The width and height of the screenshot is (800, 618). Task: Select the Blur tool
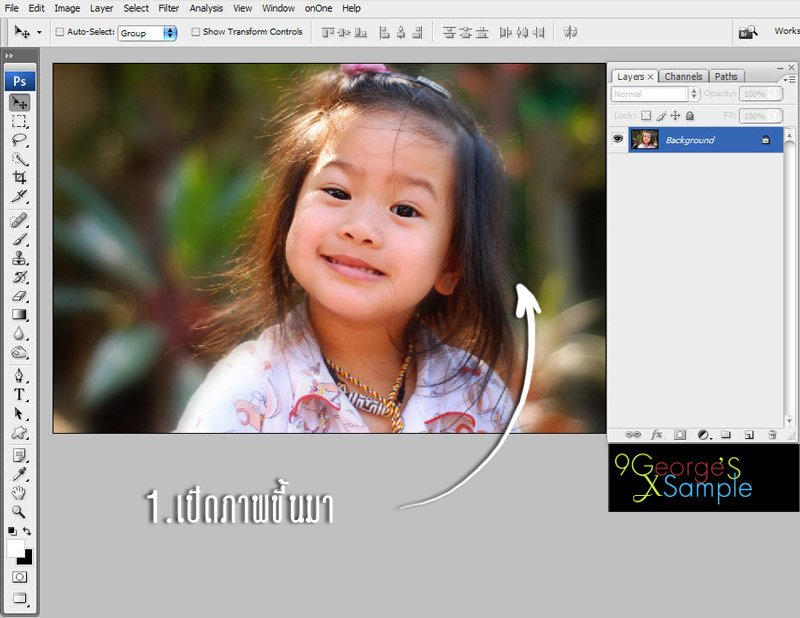pos(19,333)
